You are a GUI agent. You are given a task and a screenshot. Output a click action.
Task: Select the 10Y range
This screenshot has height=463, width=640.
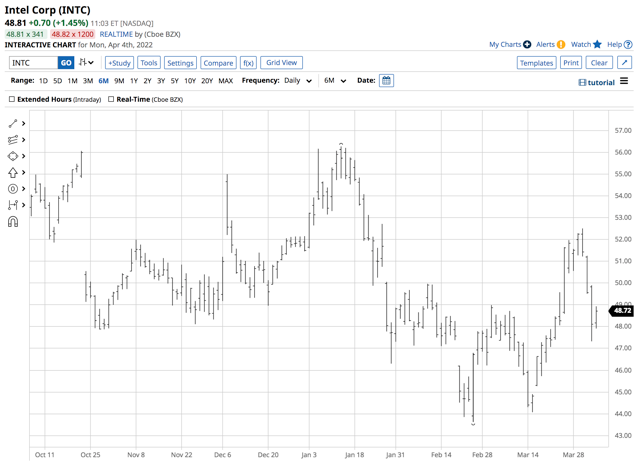(x=190, y=81)
